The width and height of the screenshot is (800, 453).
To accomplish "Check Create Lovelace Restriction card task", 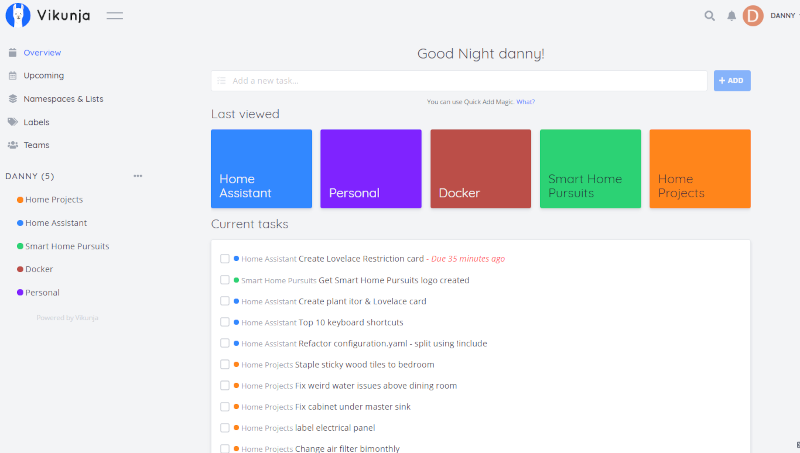I will pos(224,259).
